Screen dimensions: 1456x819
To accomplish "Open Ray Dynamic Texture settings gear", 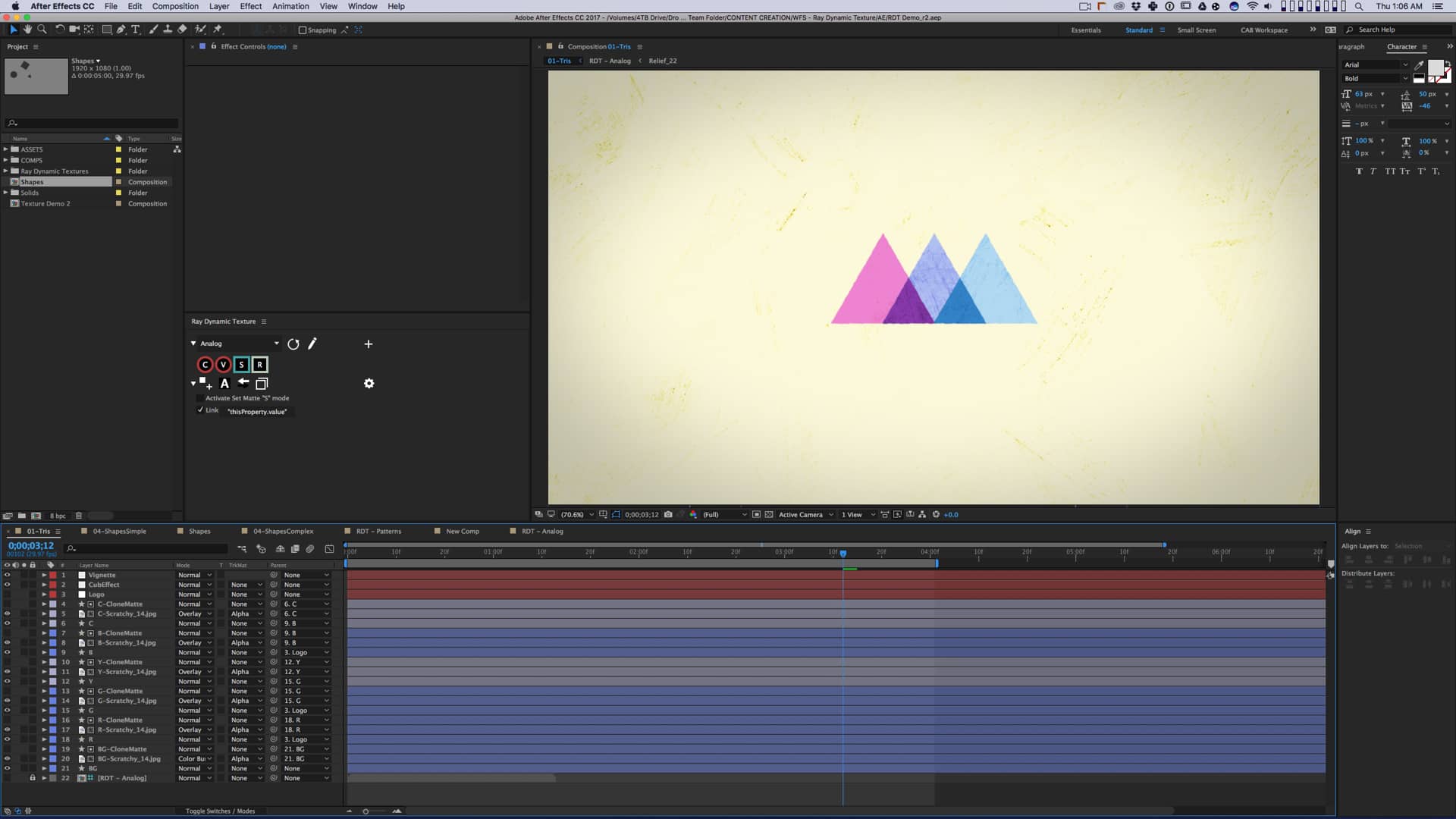I will click(x=369, y=384).
